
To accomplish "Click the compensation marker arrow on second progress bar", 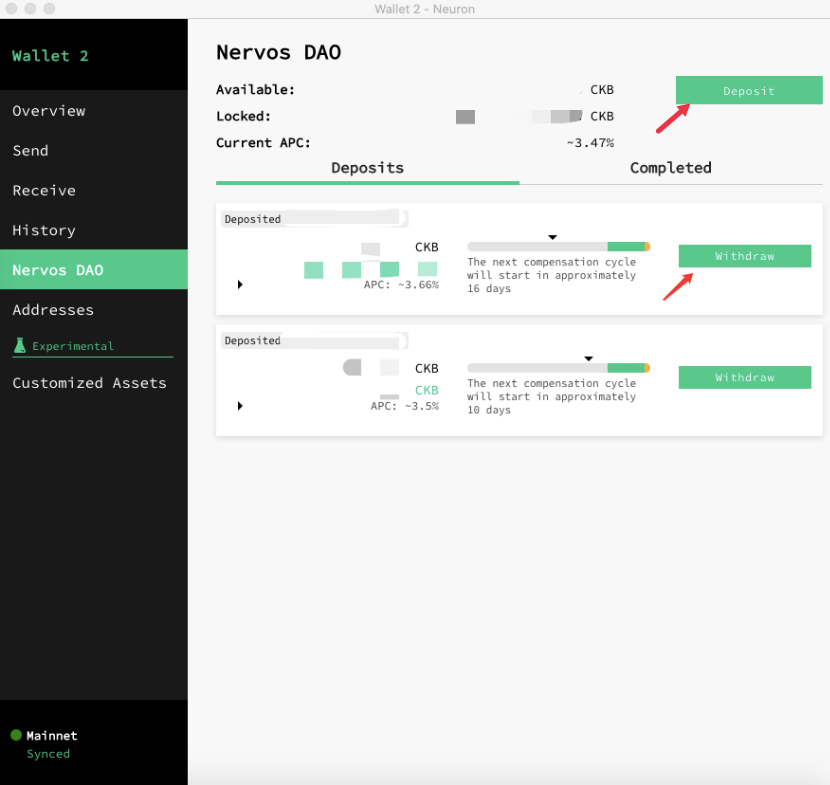I will click(588, 358).
